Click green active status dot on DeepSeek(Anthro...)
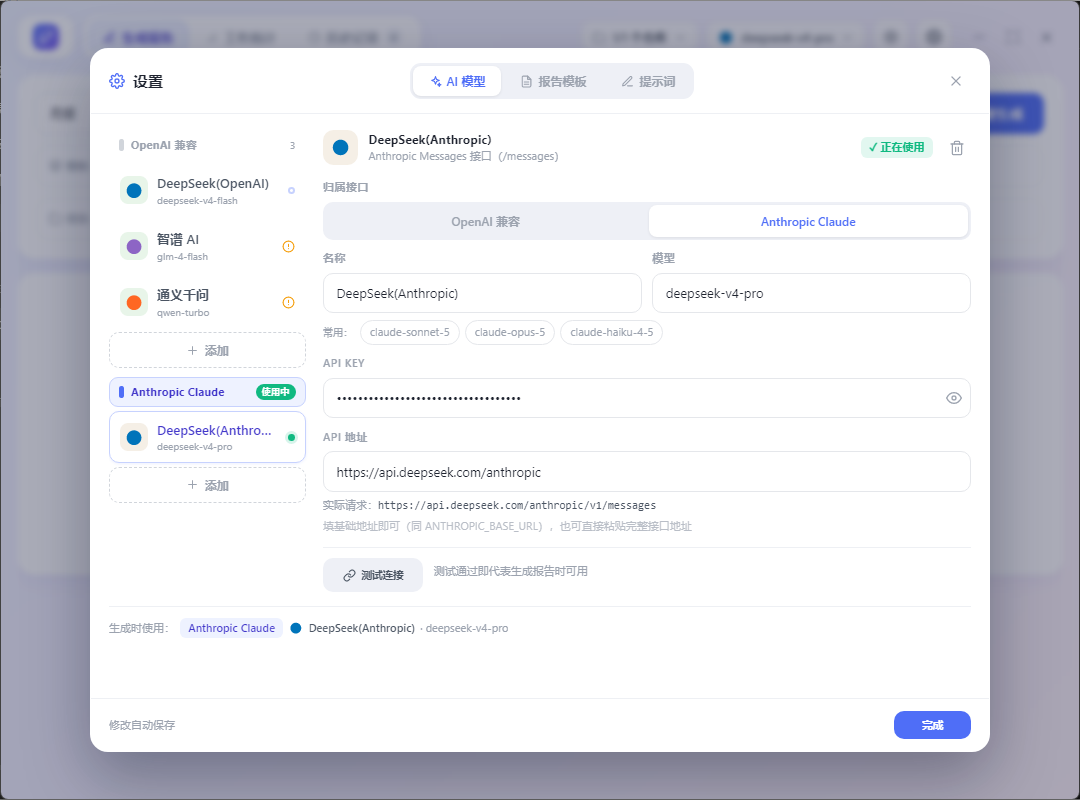The image size is (1080, 800). pos(291,438)
